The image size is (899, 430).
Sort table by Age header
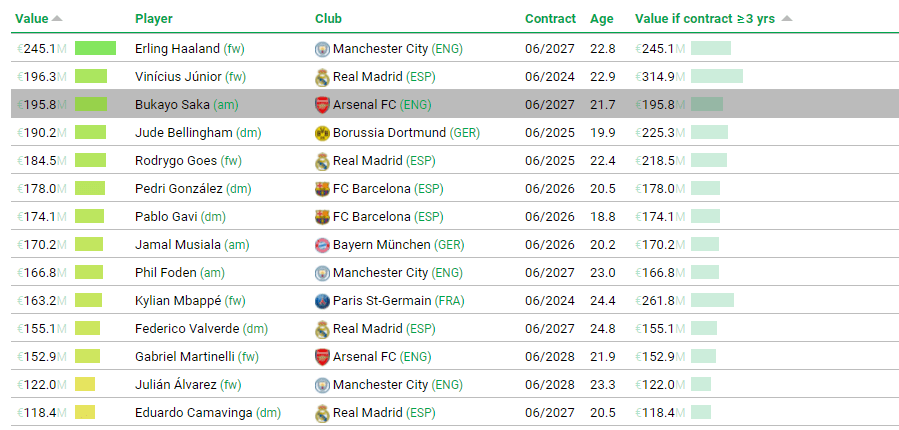point(602,18)
